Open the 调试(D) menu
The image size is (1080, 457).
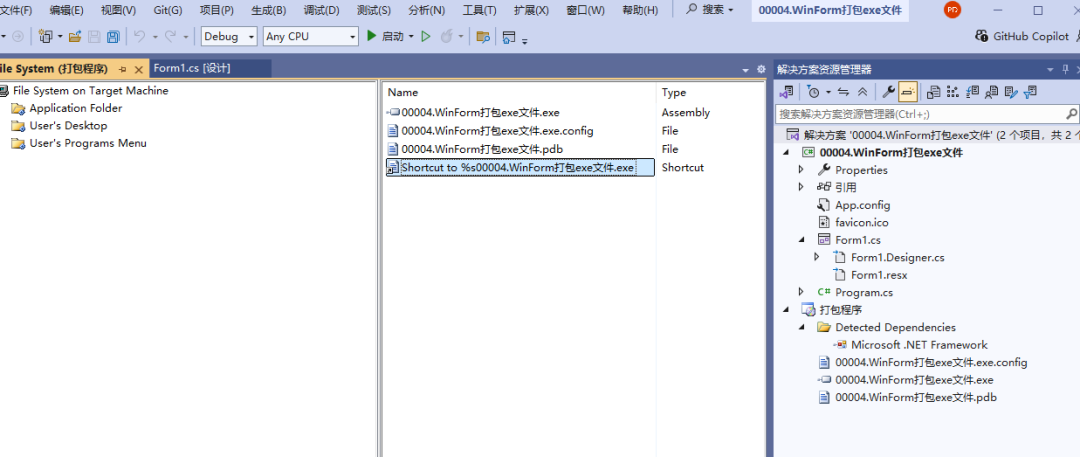click(x=322, y=10)
